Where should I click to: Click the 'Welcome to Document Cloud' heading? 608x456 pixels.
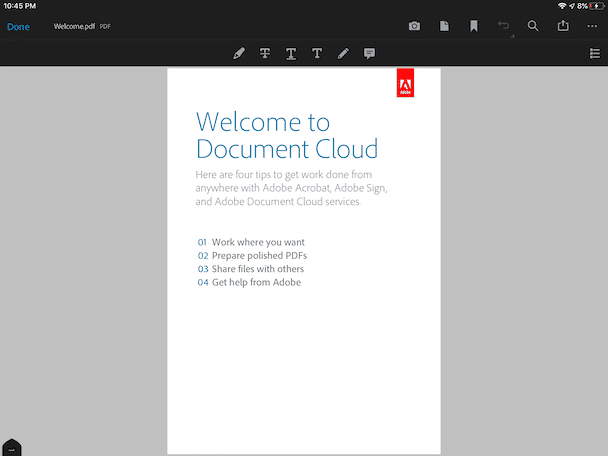287,135
